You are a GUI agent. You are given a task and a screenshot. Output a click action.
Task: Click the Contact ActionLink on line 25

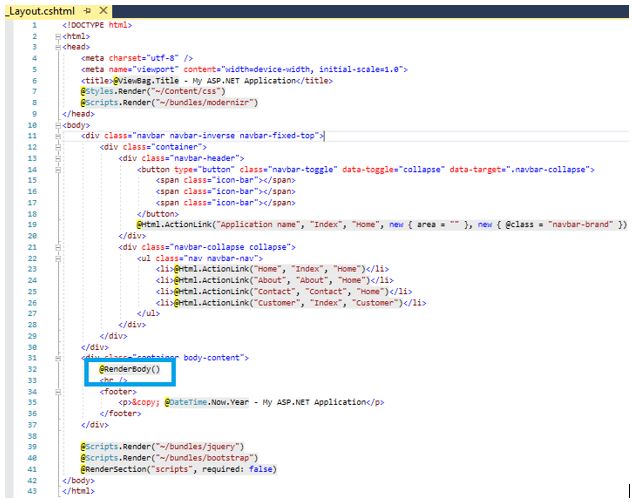tap(281, 292)
